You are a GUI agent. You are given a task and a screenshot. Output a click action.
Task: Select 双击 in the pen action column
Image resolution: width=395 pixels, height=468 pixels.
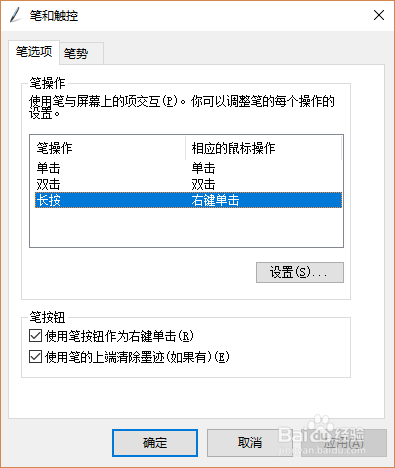coord(48,184)
